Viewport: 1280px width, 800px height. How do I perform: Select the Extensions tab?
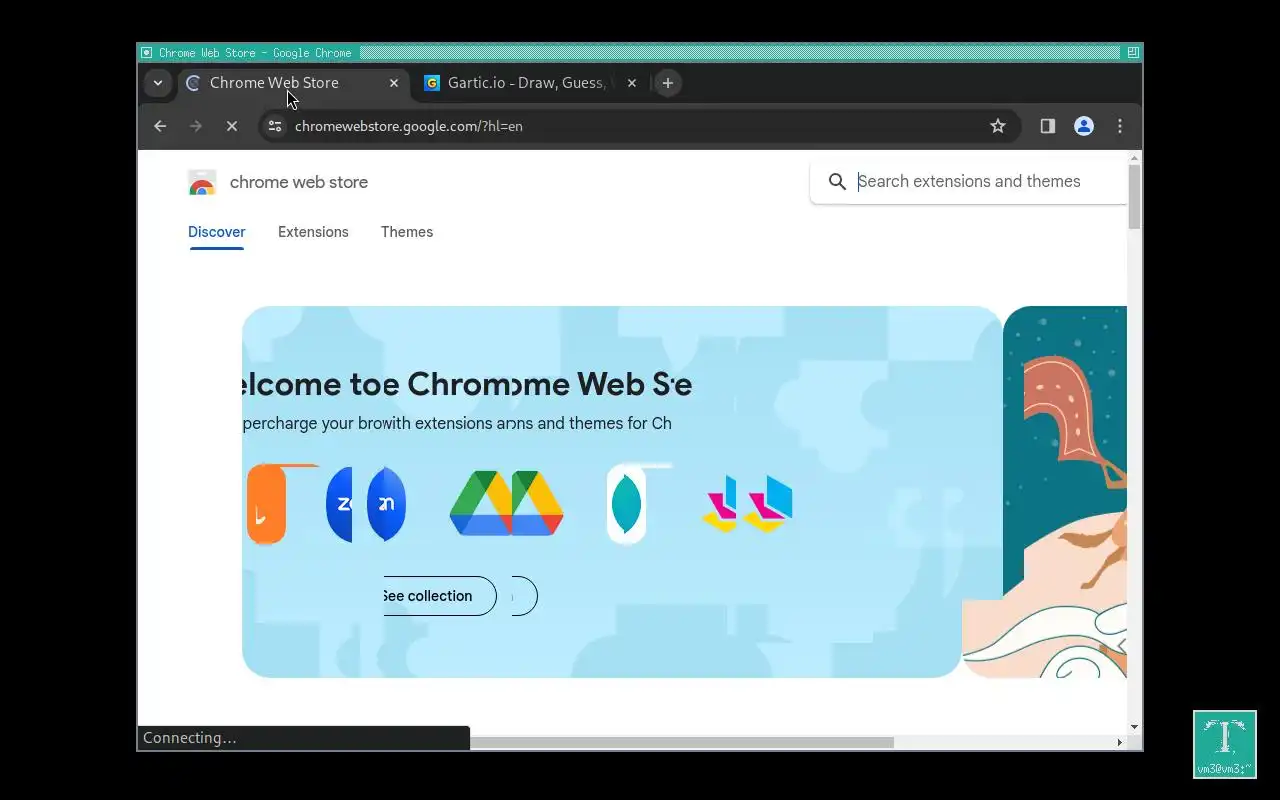(x=313, y=232)
